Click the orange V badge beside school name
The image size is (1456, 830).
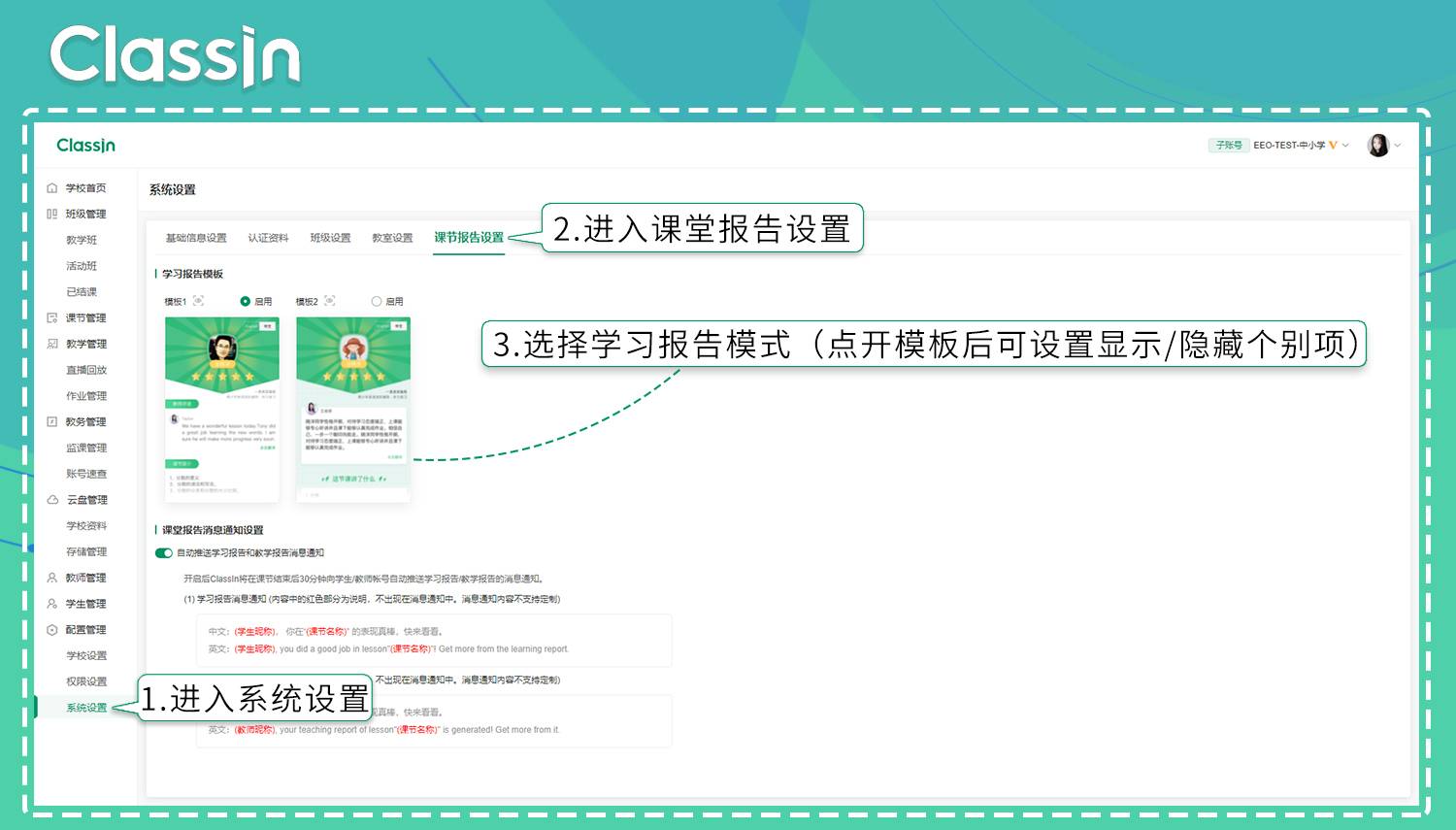pos(1333,146)
